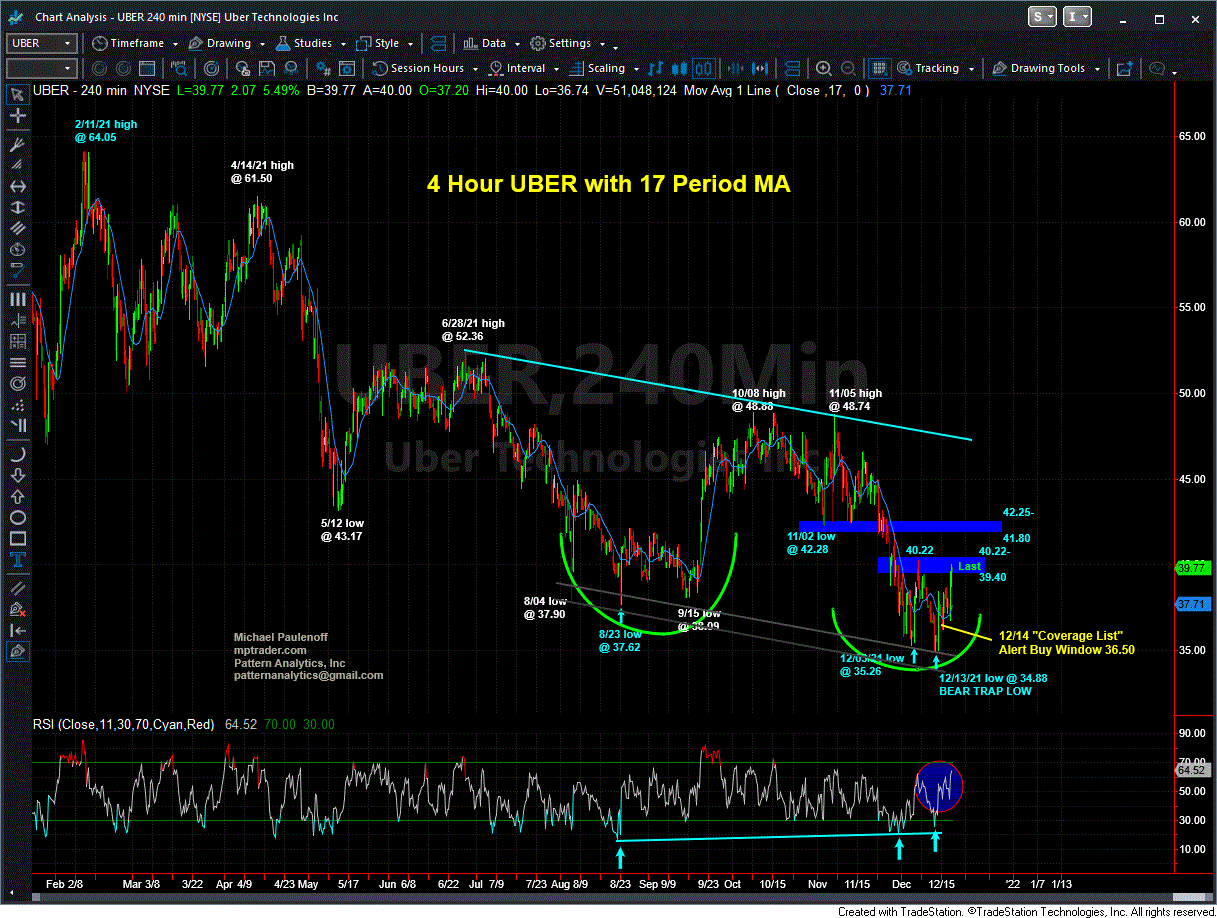Click the RSI study header label
The width and height of the screenshot is (1217, 918).
[124, 724]
